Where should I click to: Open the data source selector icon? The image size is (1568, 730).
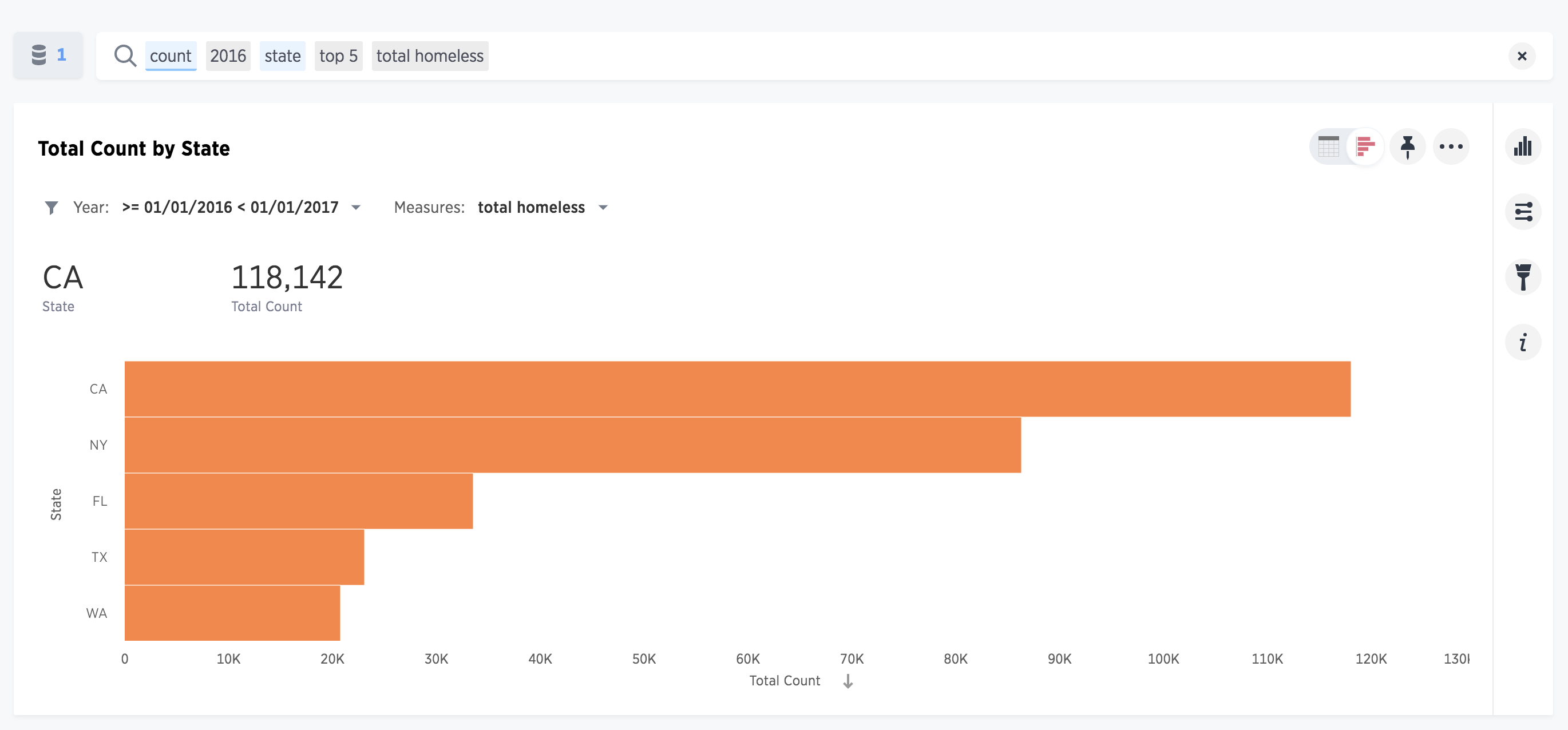coord(47,55)
